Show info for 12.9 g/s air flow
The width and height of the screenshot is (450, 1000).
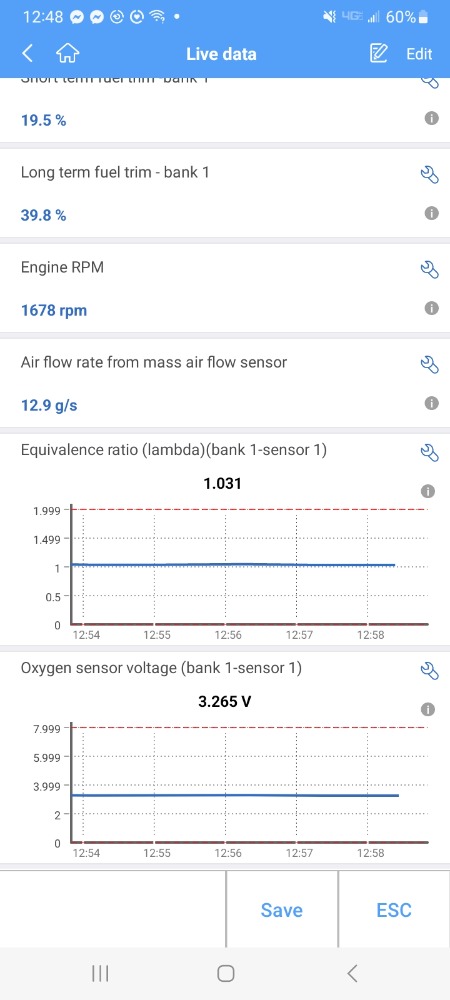[x=432, y=404]
